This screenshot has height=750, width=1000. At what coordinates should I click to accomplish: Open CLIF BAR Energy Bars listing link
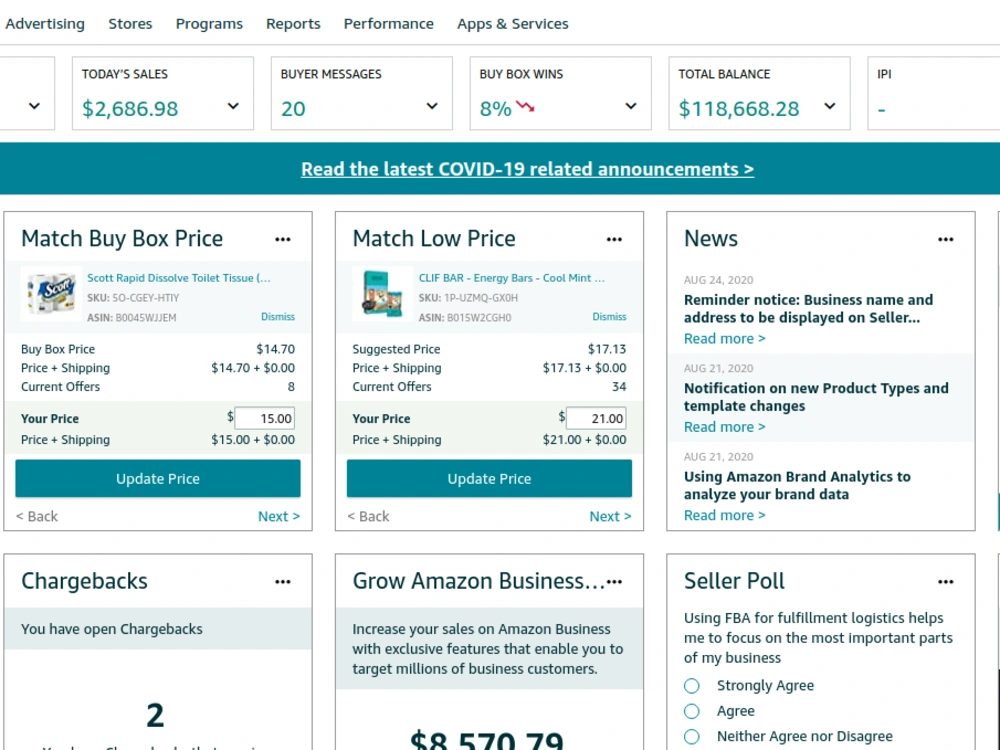pyautogui.click(x=511, y=278)
